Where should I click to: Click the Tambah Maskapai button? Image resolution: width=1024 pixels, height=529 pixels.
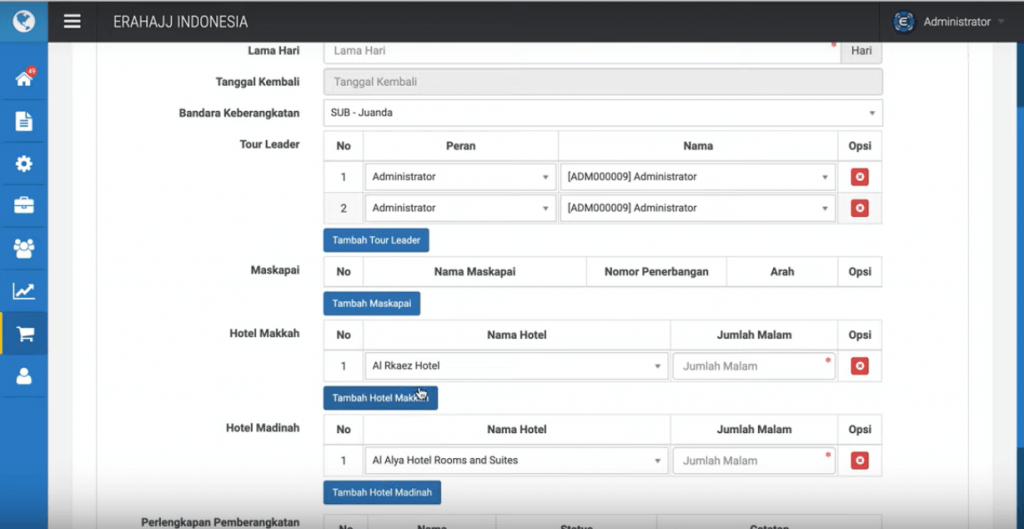tap(371, 303)
